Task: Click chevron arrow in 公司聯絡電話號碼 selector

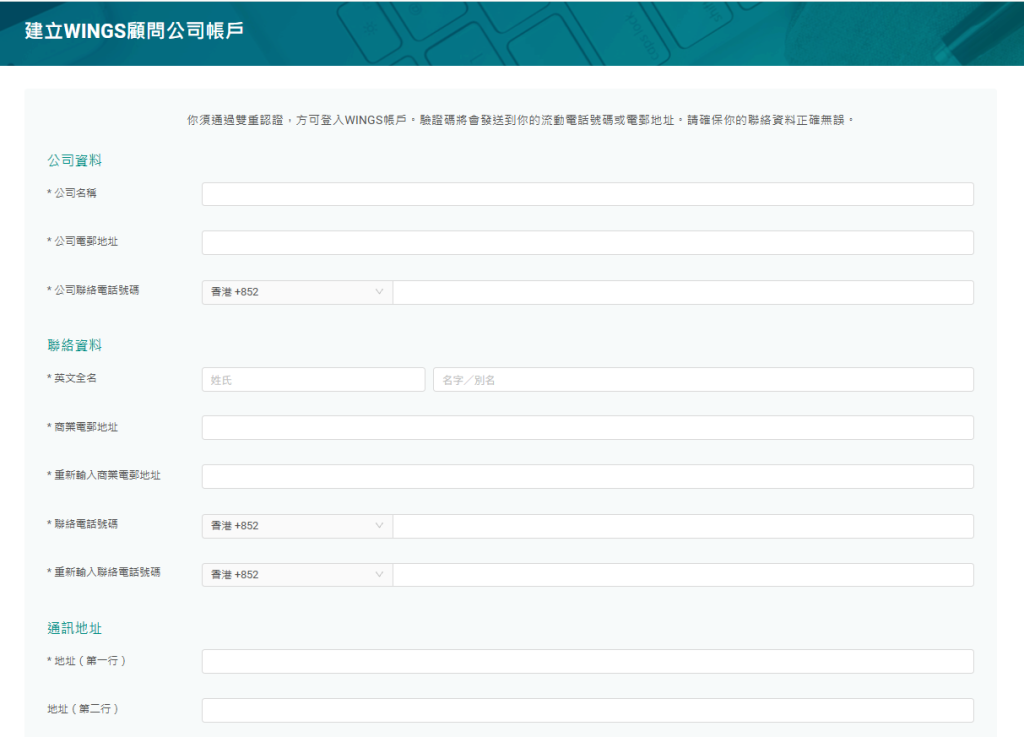Action: click(379, 292)
